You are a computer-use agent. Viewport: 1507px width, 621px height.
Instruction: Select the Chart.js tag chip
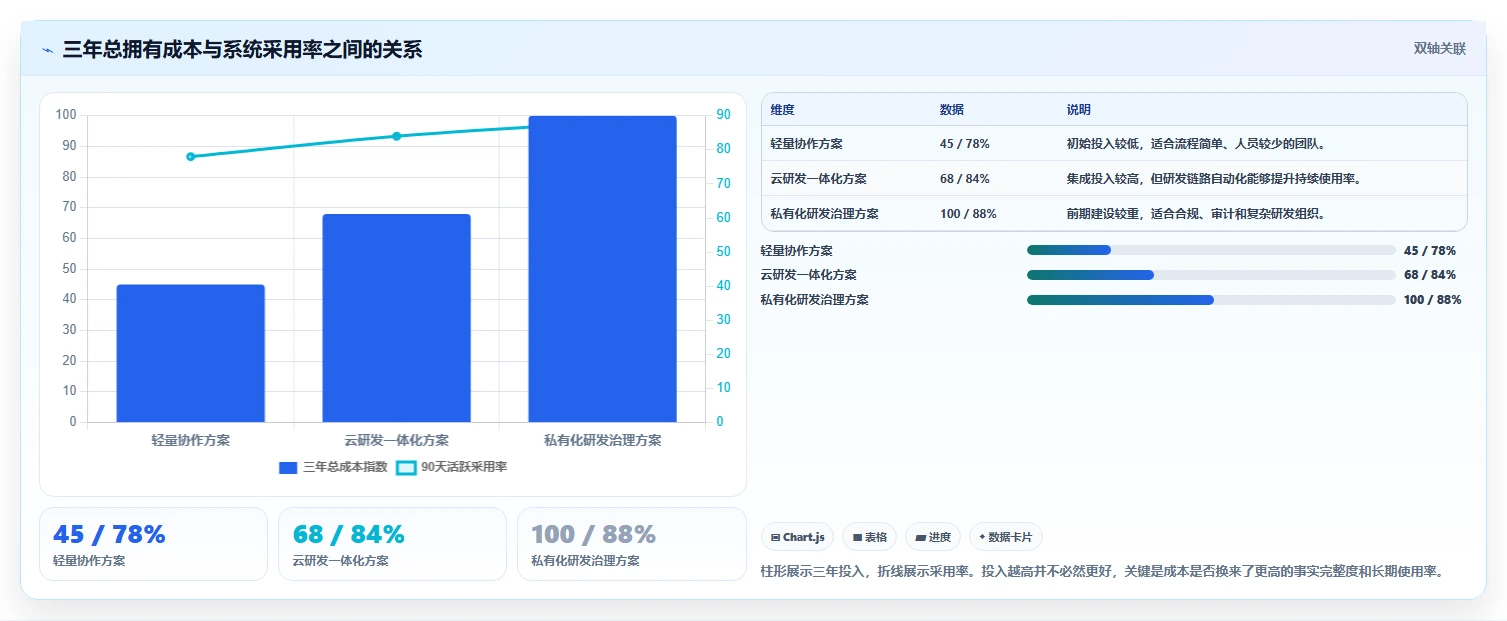(797, 537)
